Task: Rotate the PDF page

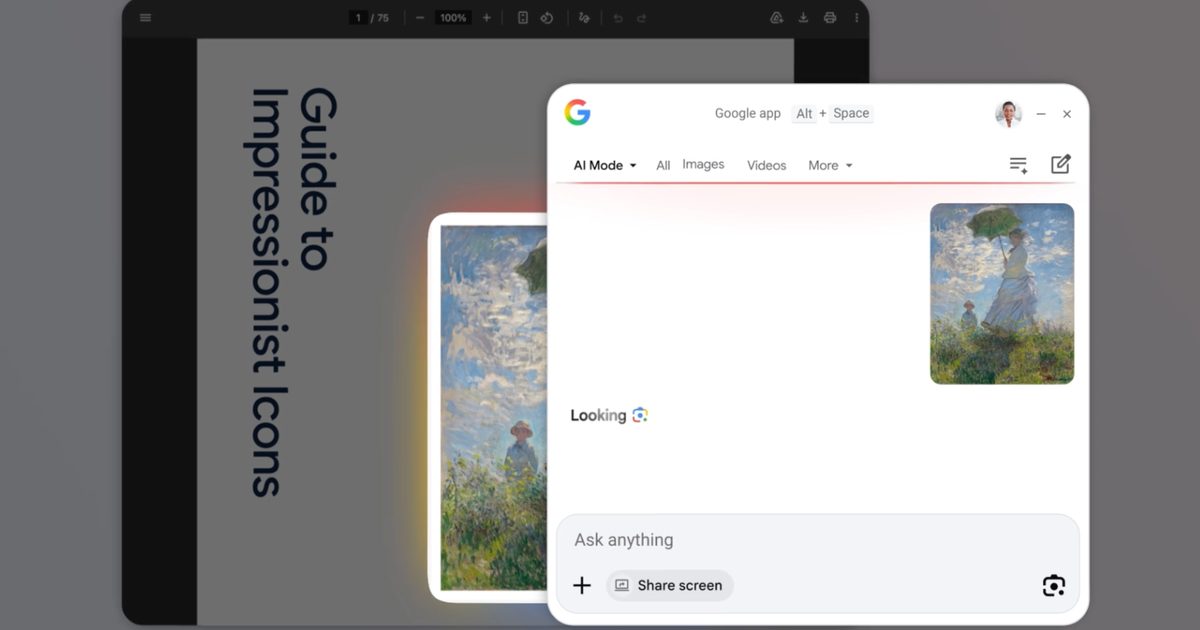Action: point(546,17)
